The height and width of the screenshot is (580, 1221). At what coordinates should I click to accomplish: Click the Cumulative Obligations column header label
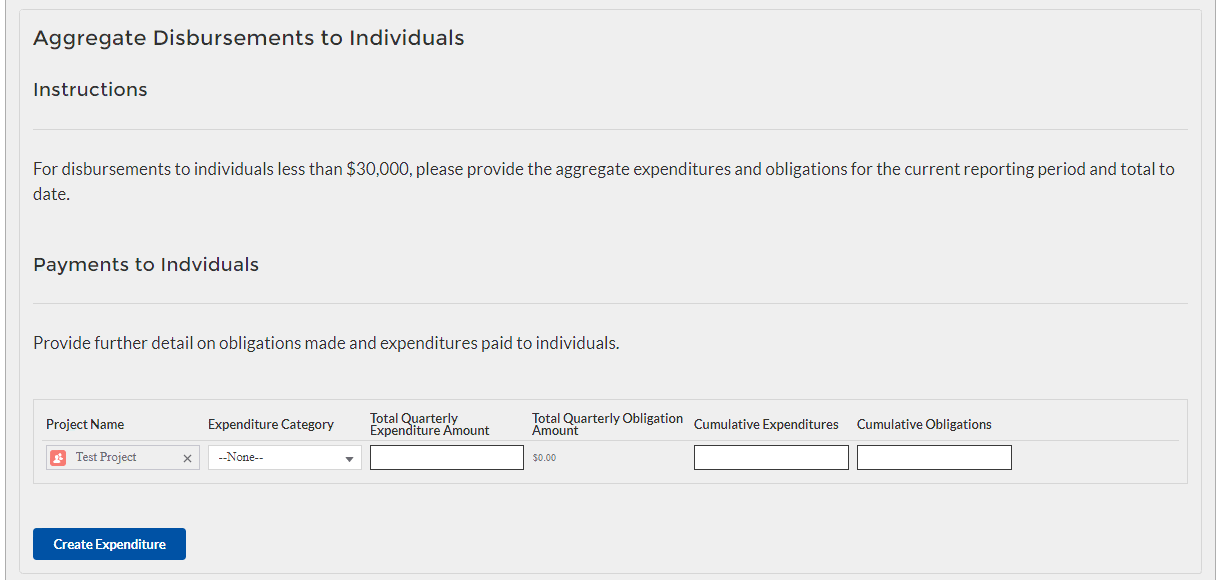pos(924,425)
